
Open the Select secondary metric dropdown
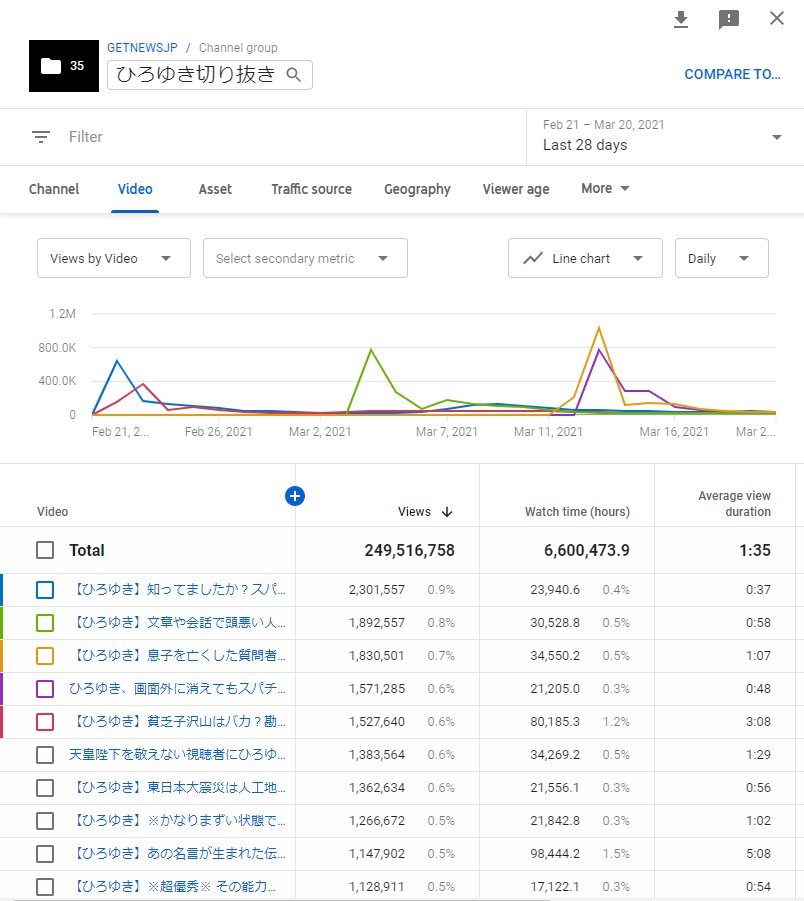[305, 259]
